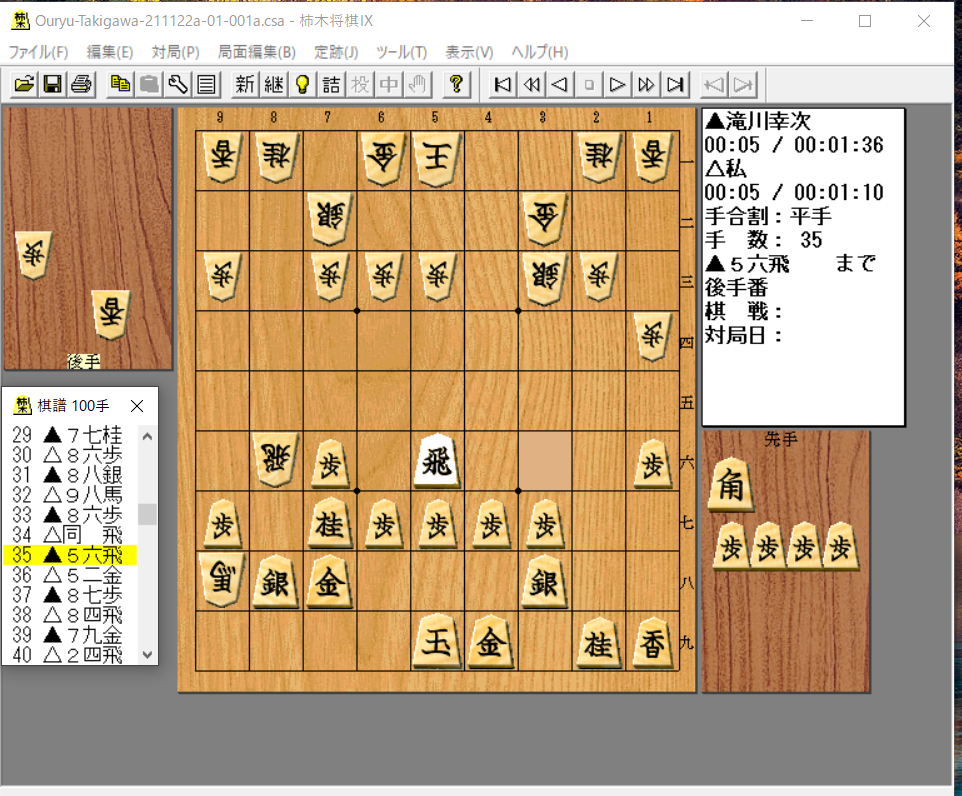
Task: Start a new game with 新 button
Action: pyautogui.click(x=245, y=84)
